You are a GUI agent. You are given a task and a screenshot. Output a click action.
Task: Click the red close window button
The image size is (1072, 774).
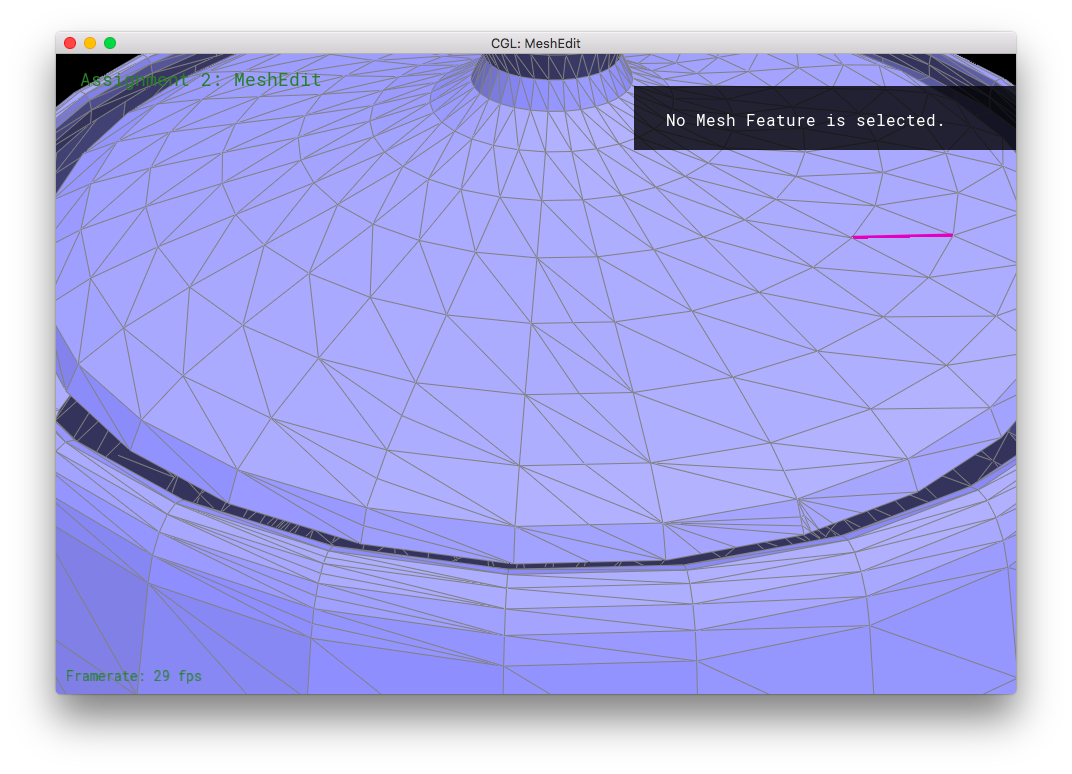70,43
